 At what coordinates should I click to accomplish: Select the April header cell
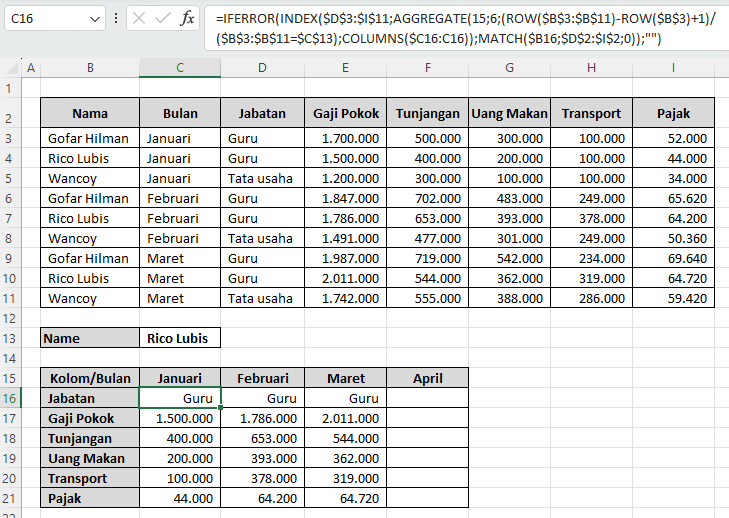[427, 378]
